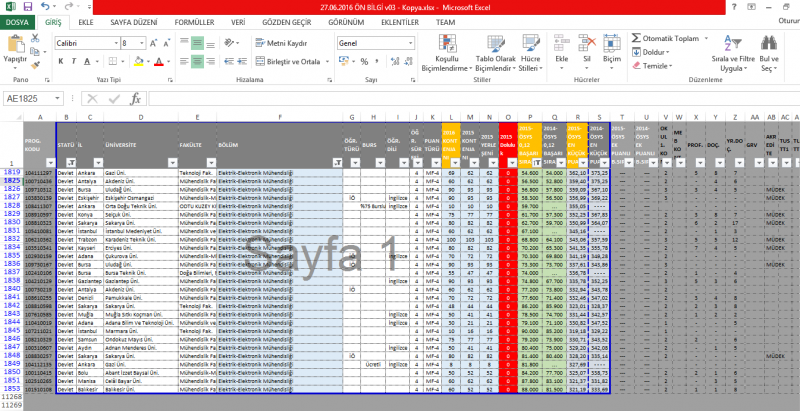Viewport: 800px width, 411px height.
Task: Switch to FORMÜLLER tab
Action: click(194, 22)
